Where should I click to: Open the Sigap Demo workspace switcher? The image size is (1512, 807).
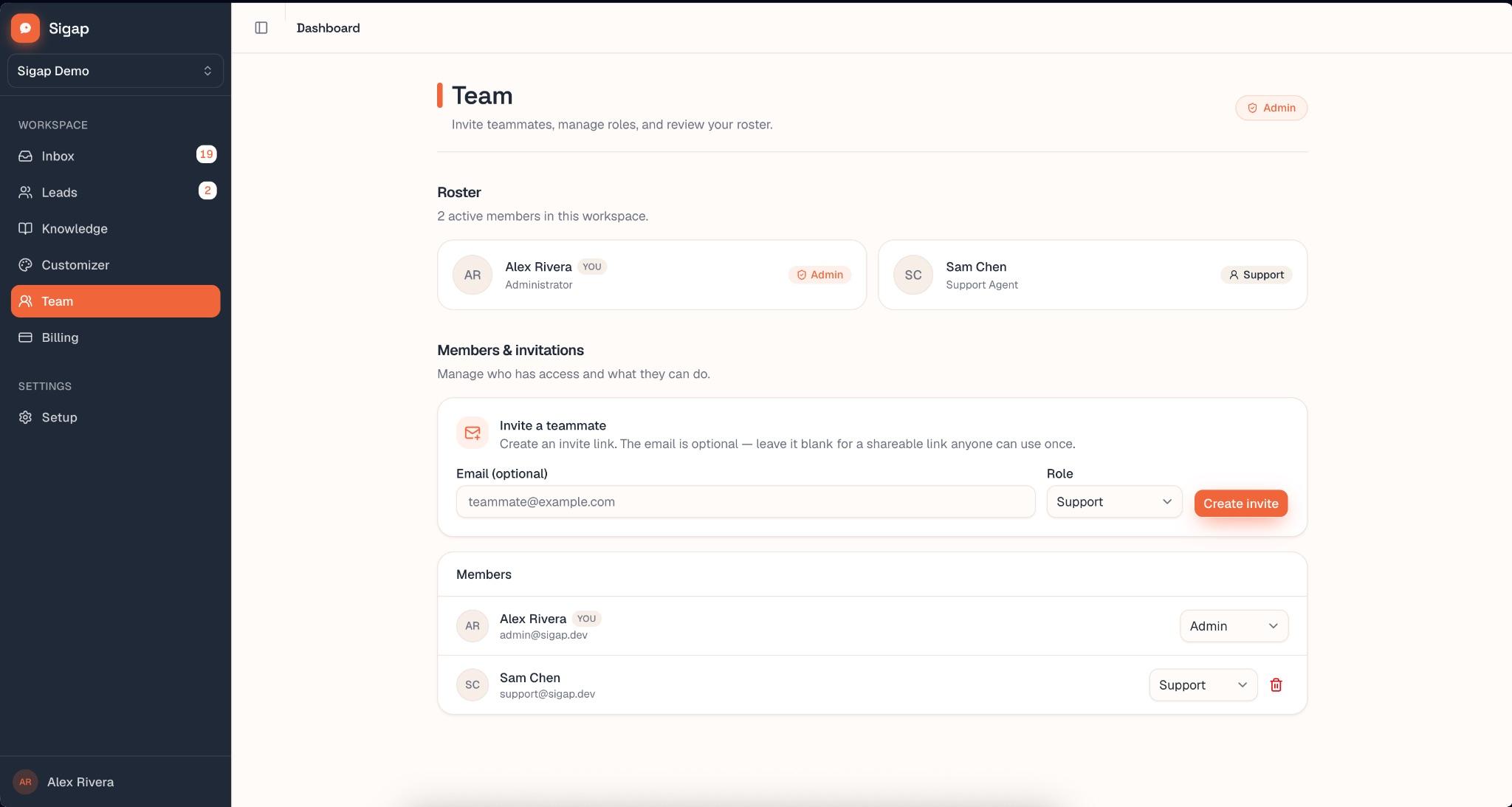[115, 71]
